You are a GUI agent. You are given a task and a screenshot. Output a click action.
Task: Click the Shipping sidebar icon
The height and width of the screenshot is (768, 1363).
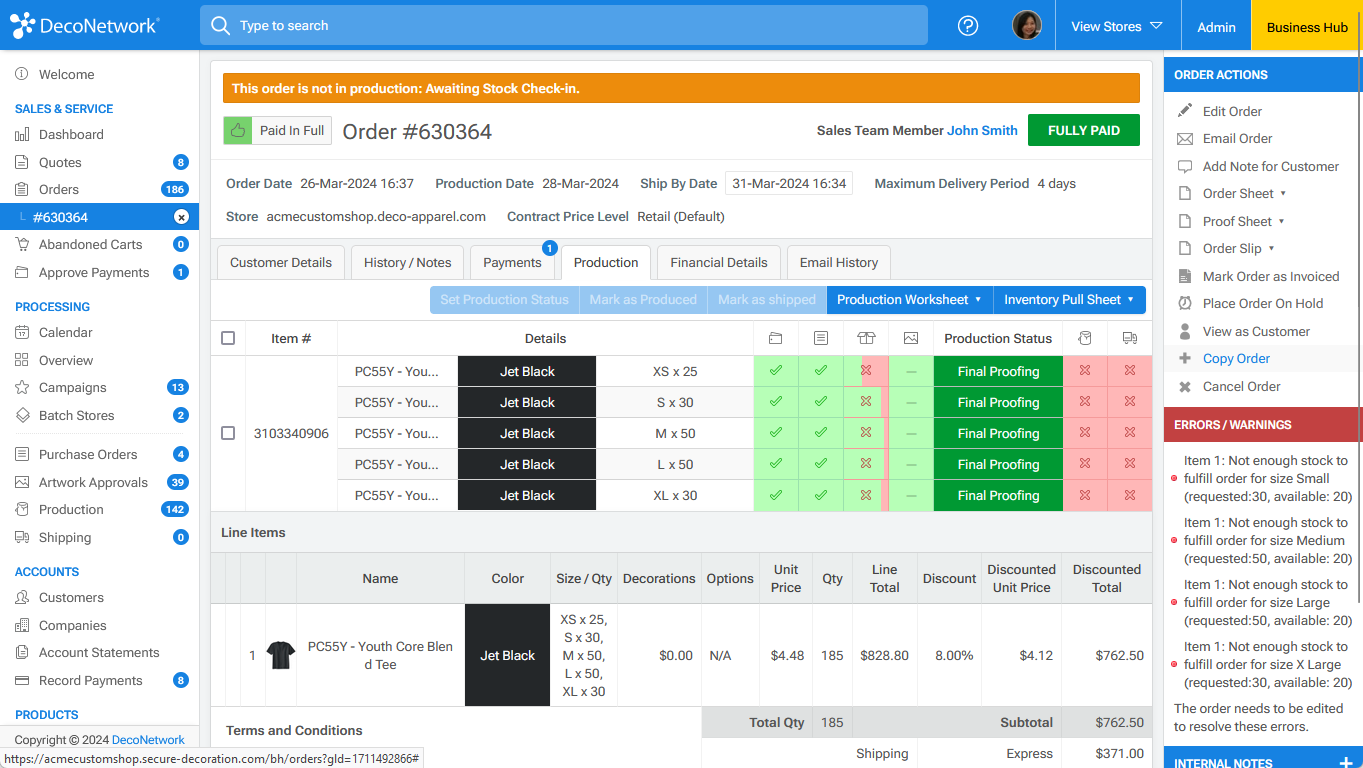pos(22,537)
